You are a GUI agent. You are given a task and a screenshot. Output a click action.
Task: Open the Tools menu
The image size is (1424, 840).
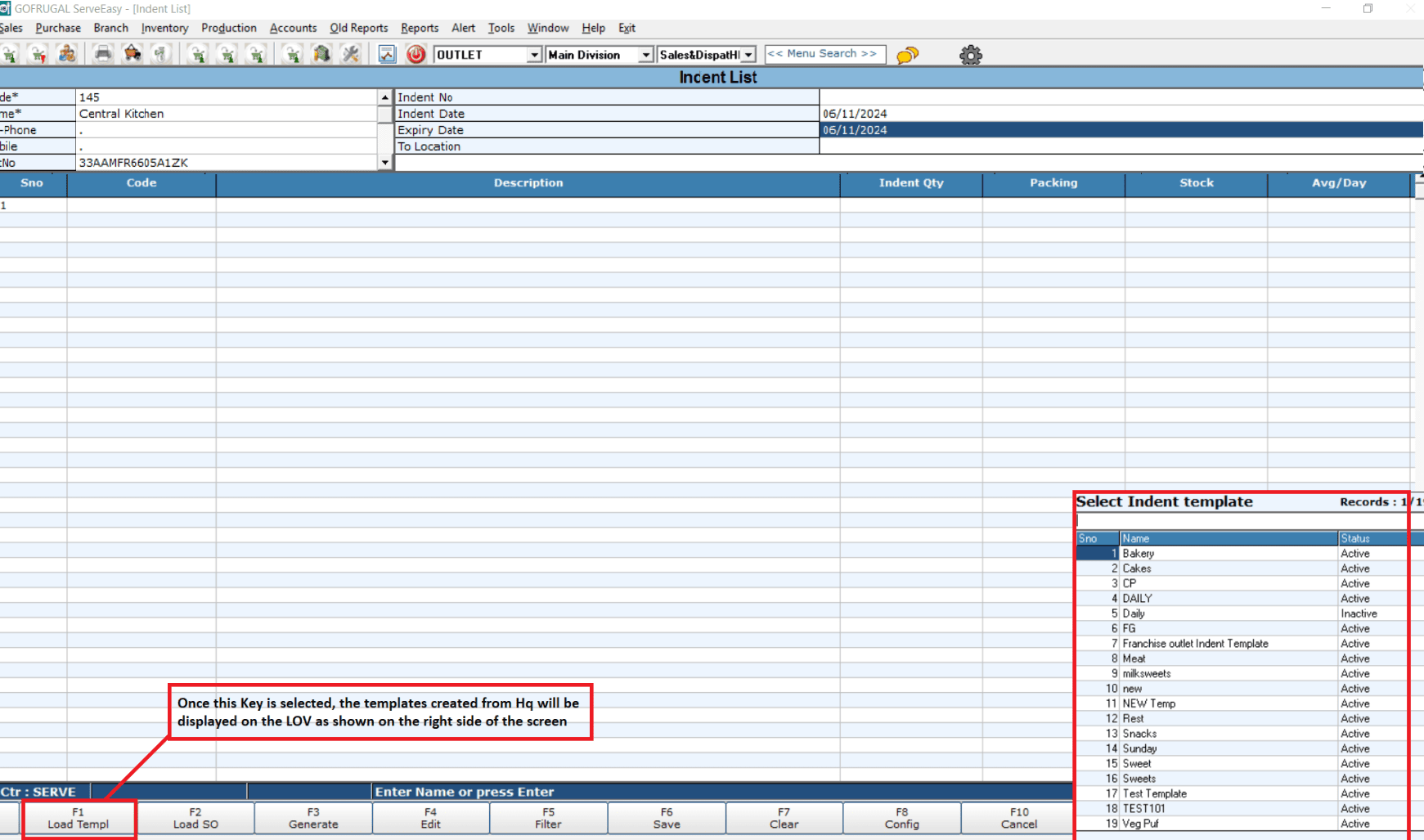pos(501,28)
